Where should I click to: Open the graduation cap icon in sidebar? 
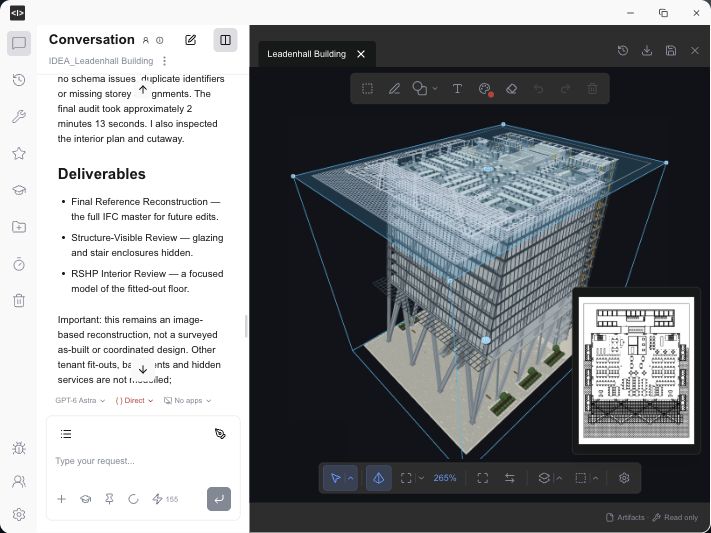[x=19, y=190]
